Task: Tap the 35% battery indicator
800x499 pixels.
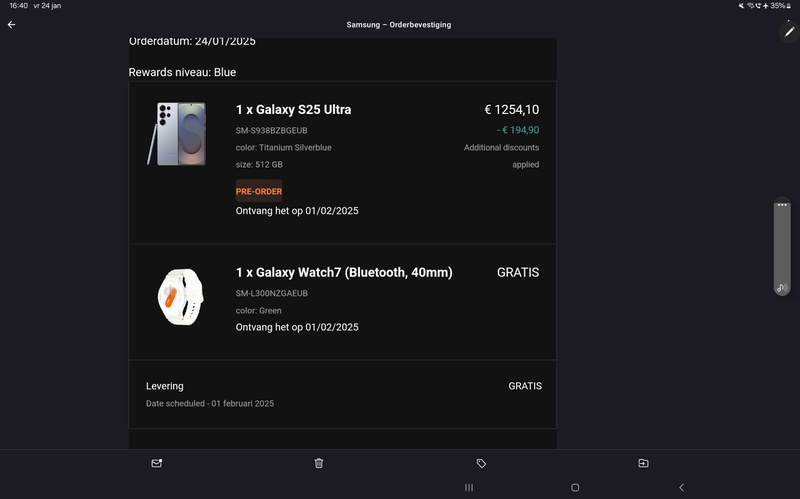Action: pyautogui.click(x=781, y=6)
